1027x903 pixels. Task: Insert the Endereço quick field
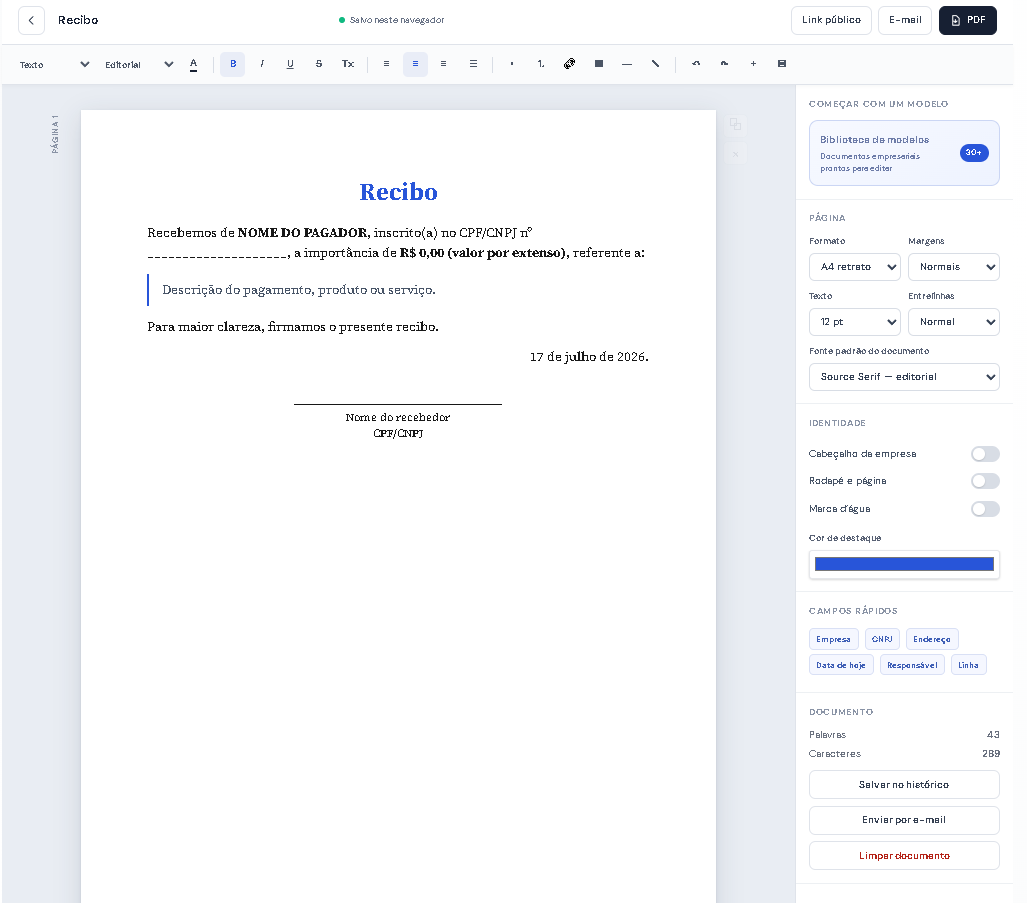click(x=932, y=639)
